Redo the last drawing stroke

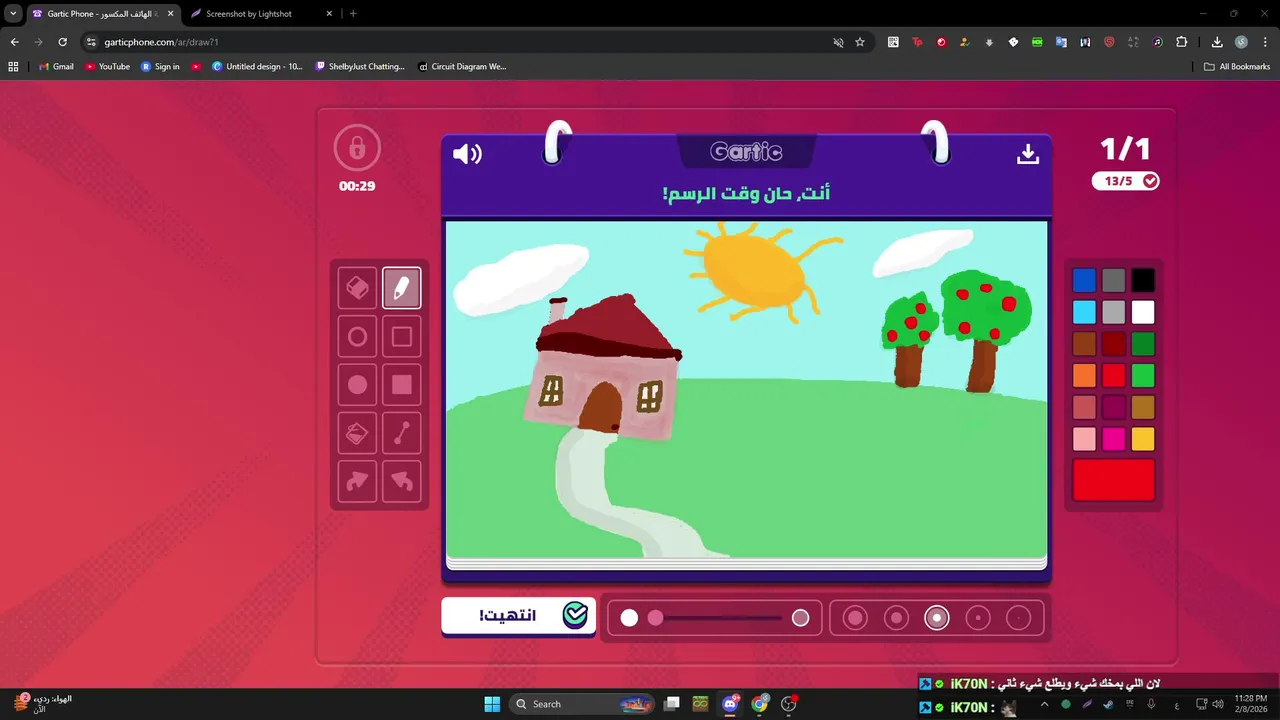point(357,481)
